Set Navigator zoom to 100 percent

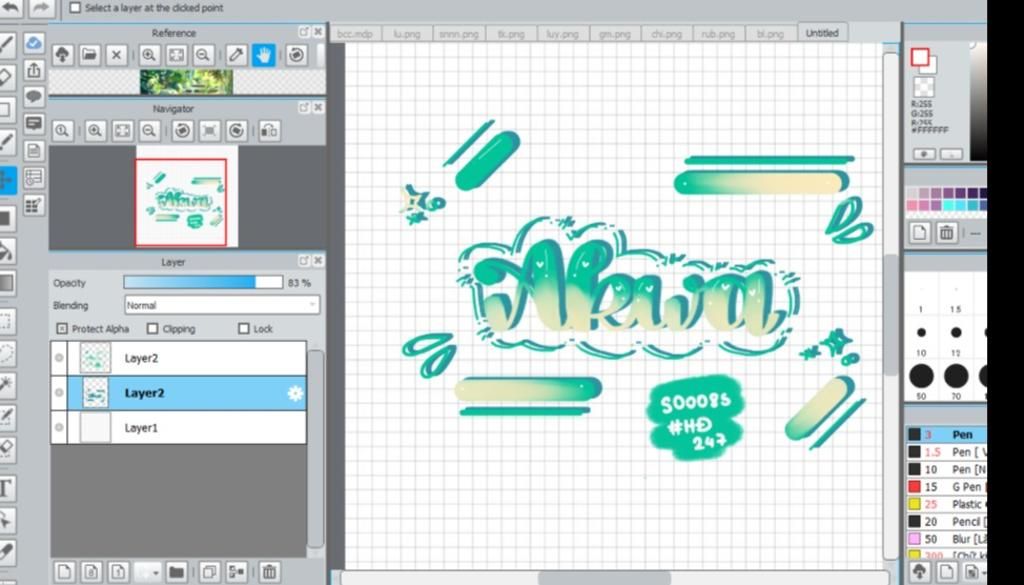coord(63,131)
